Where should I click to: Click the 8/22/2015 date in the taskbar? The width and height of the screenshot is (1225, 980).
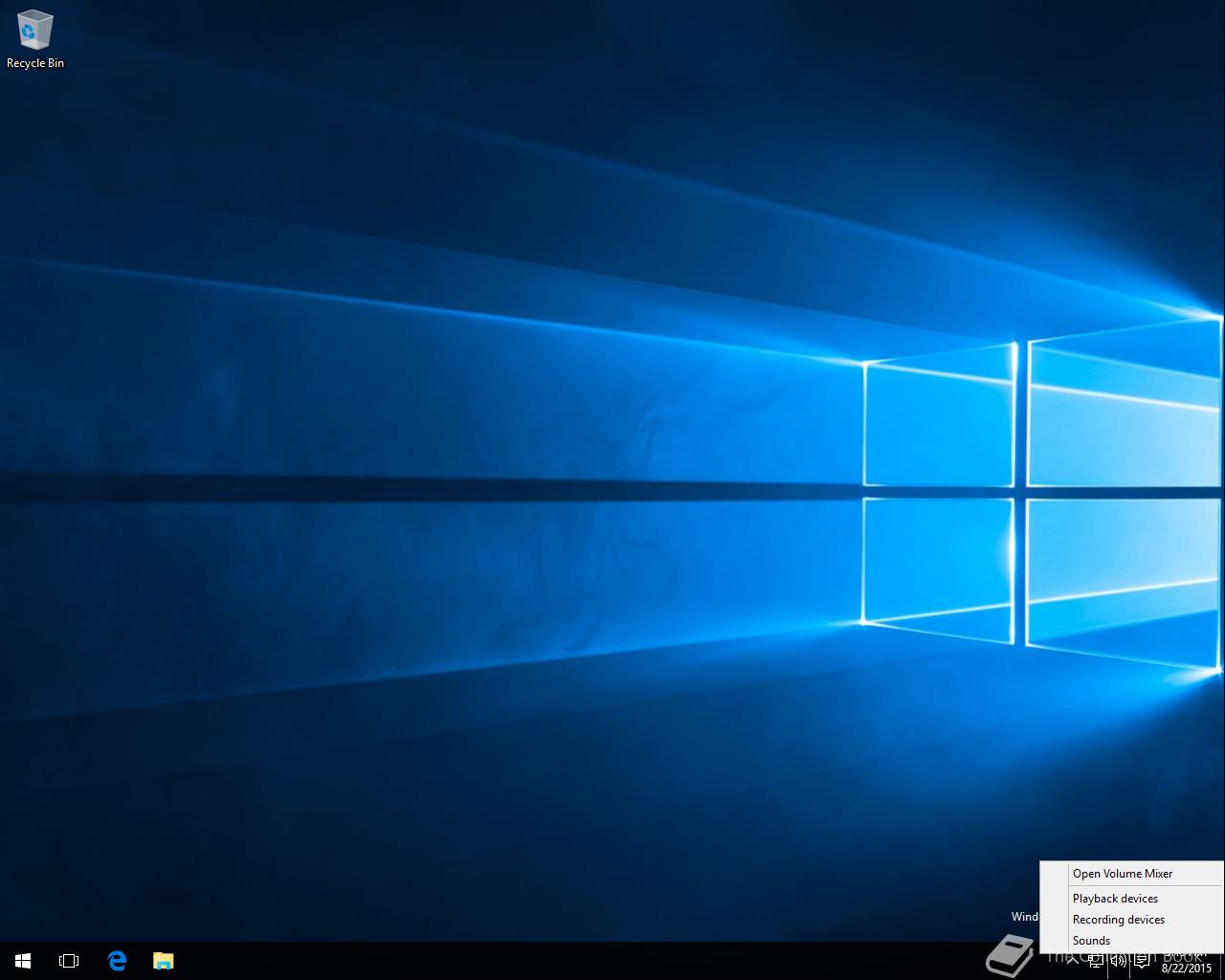[x=1186, y=969]
